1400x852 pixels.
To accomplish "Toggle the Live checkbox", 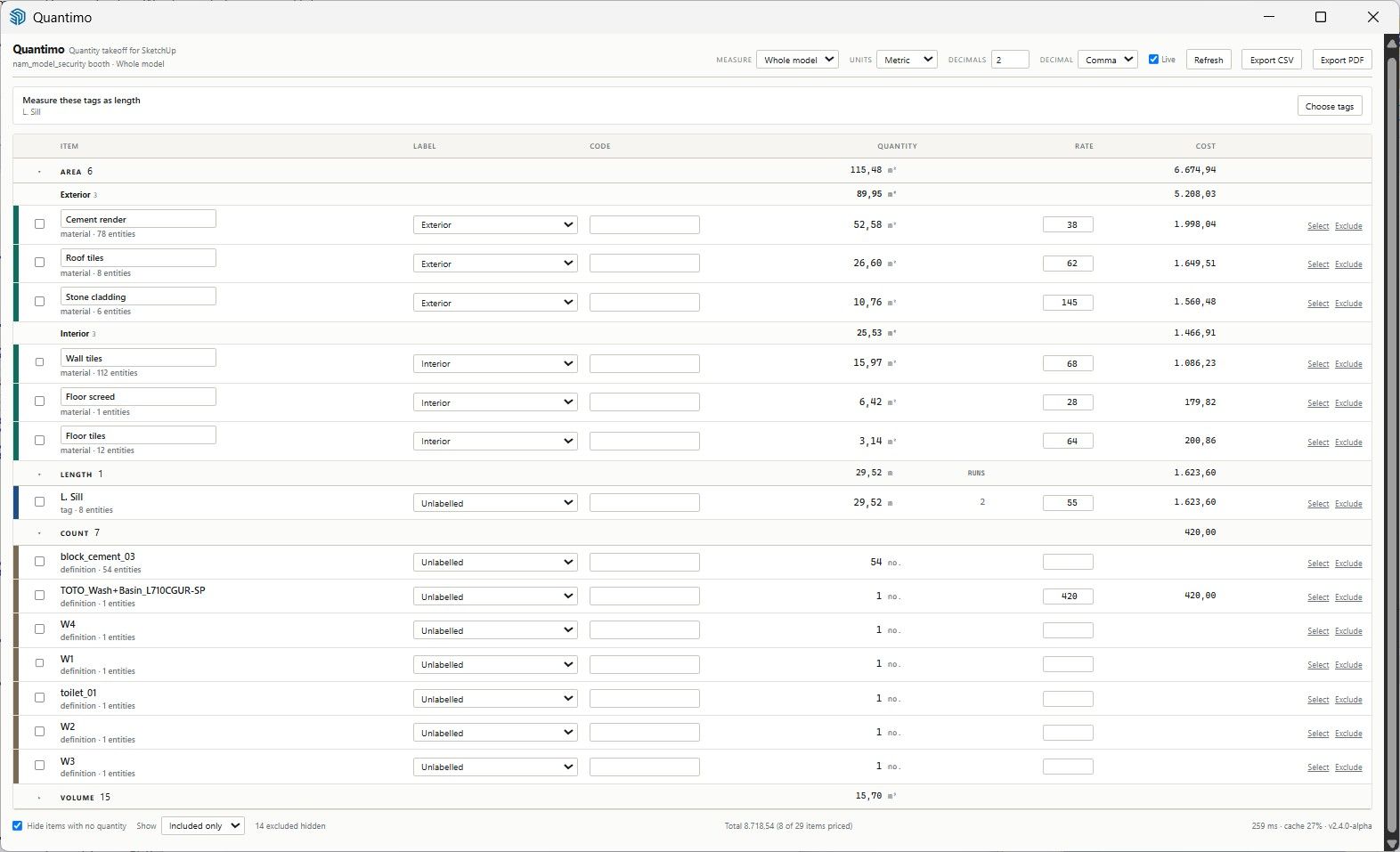I will (x=1153, y=60).
